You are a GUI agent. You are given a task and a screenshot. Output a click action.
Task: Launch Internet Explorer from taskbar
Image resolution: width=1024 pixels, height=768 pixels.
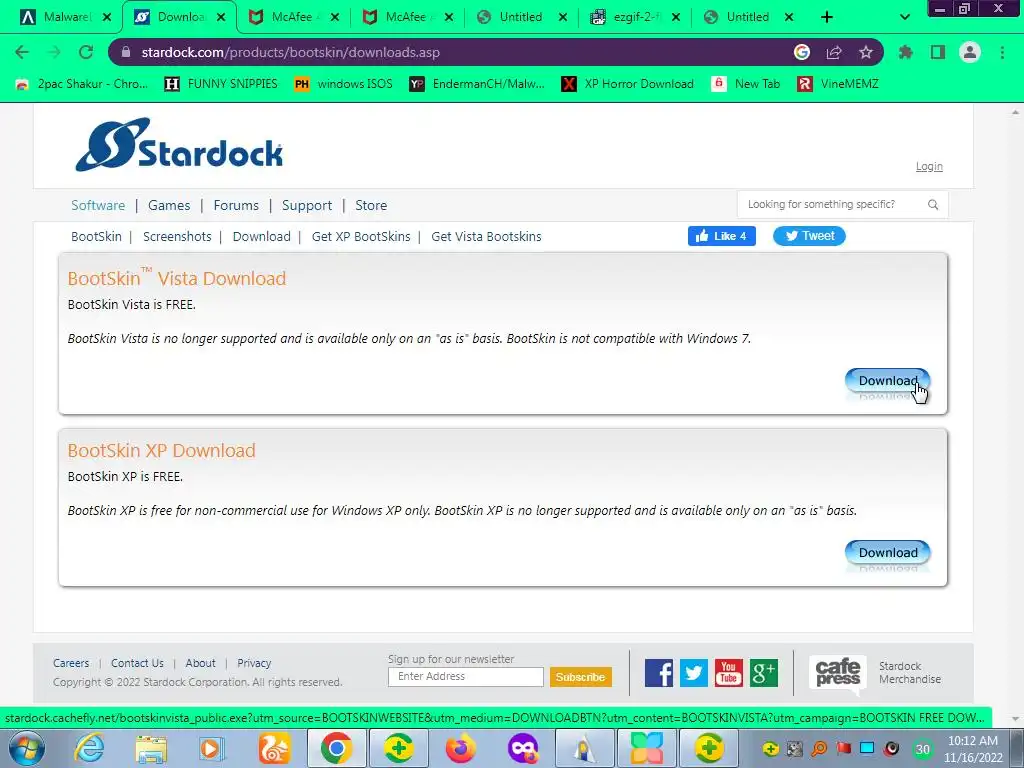coord(88,748)
